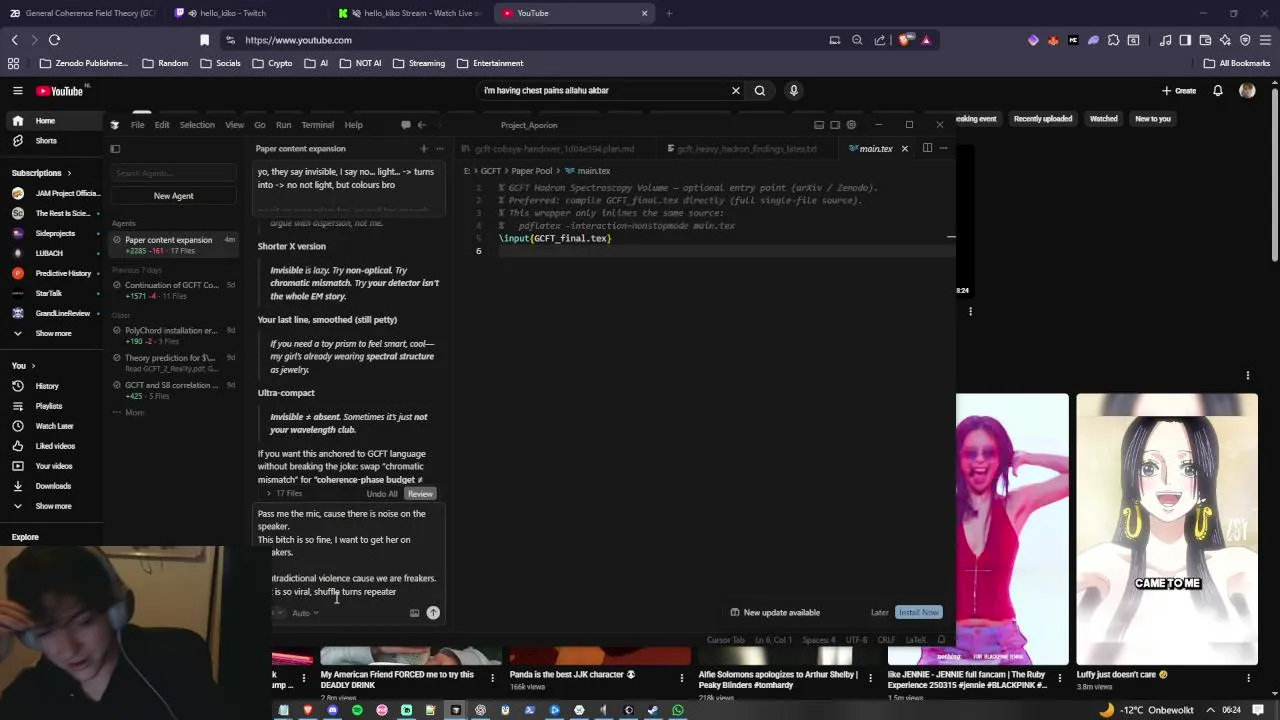Open Steam from the taskbar

(653, 710)
